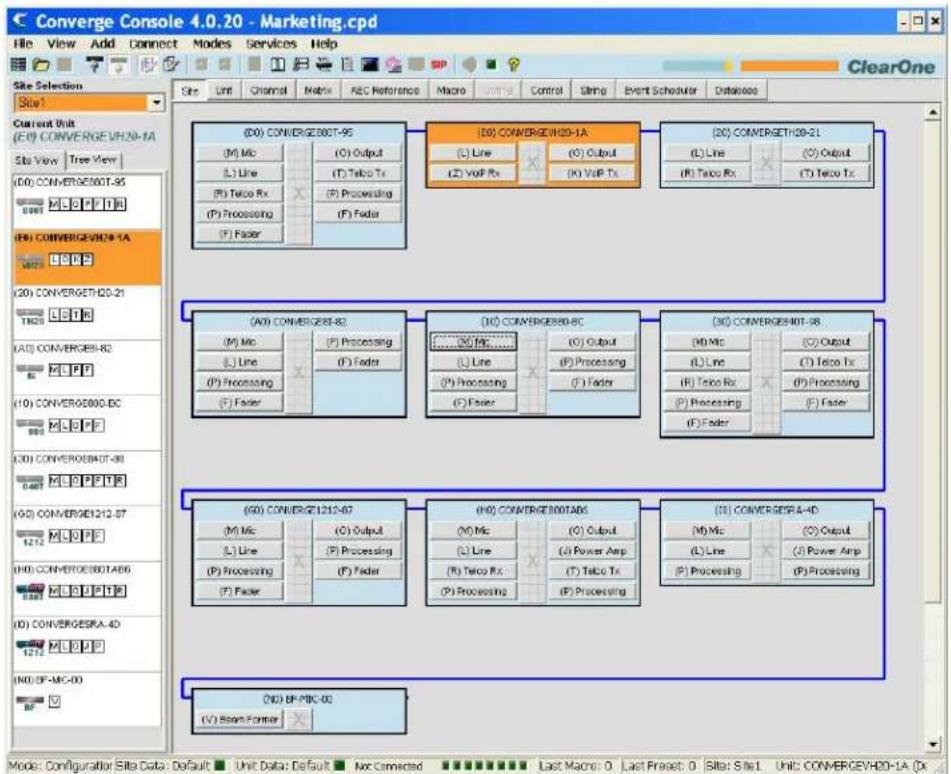
Task: Click the (D0) CONVERGE880T-95 box title
Action: tap(298, 132)
